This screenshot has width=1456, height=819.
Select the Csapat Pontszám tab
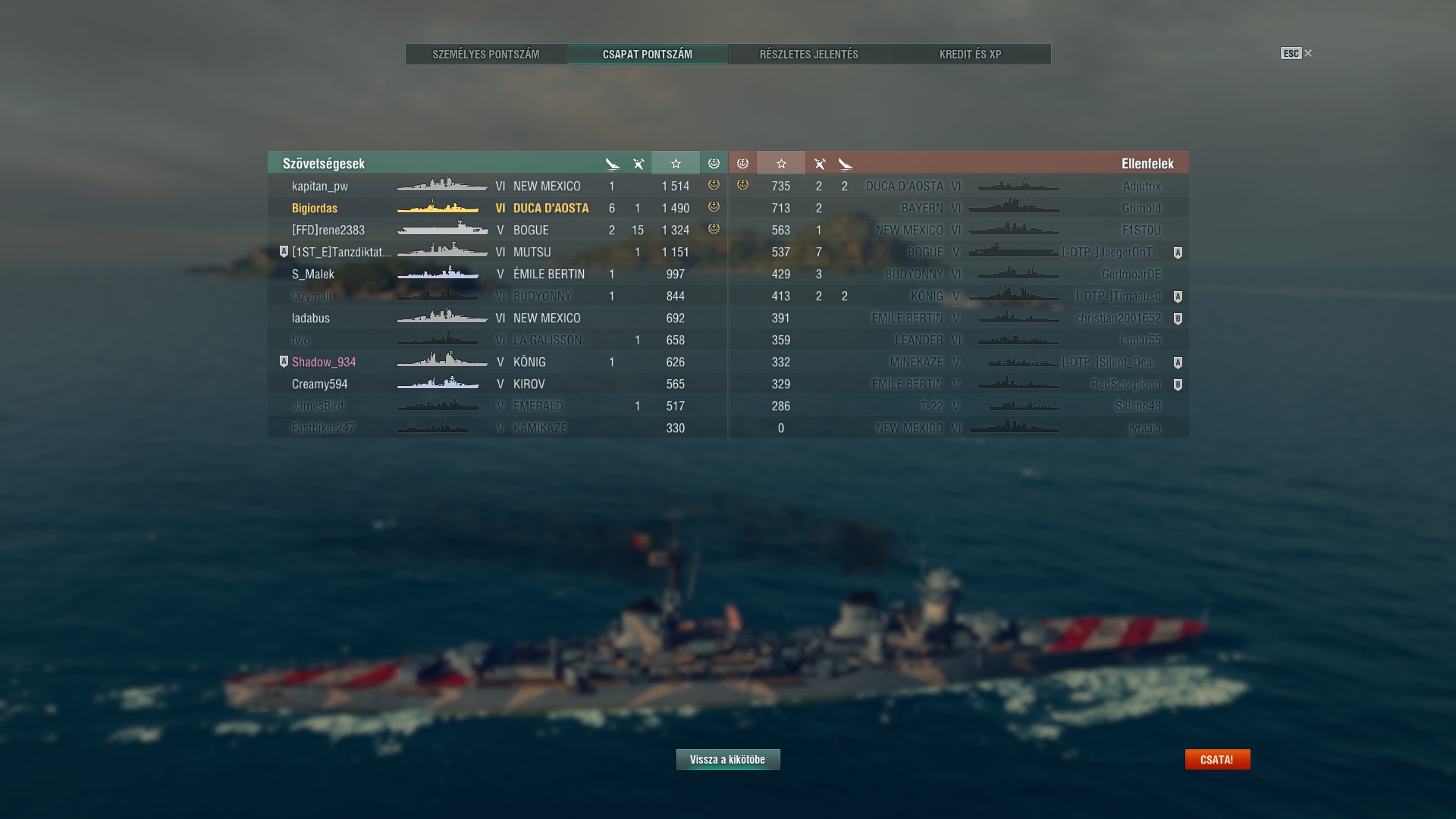[648, 55]
